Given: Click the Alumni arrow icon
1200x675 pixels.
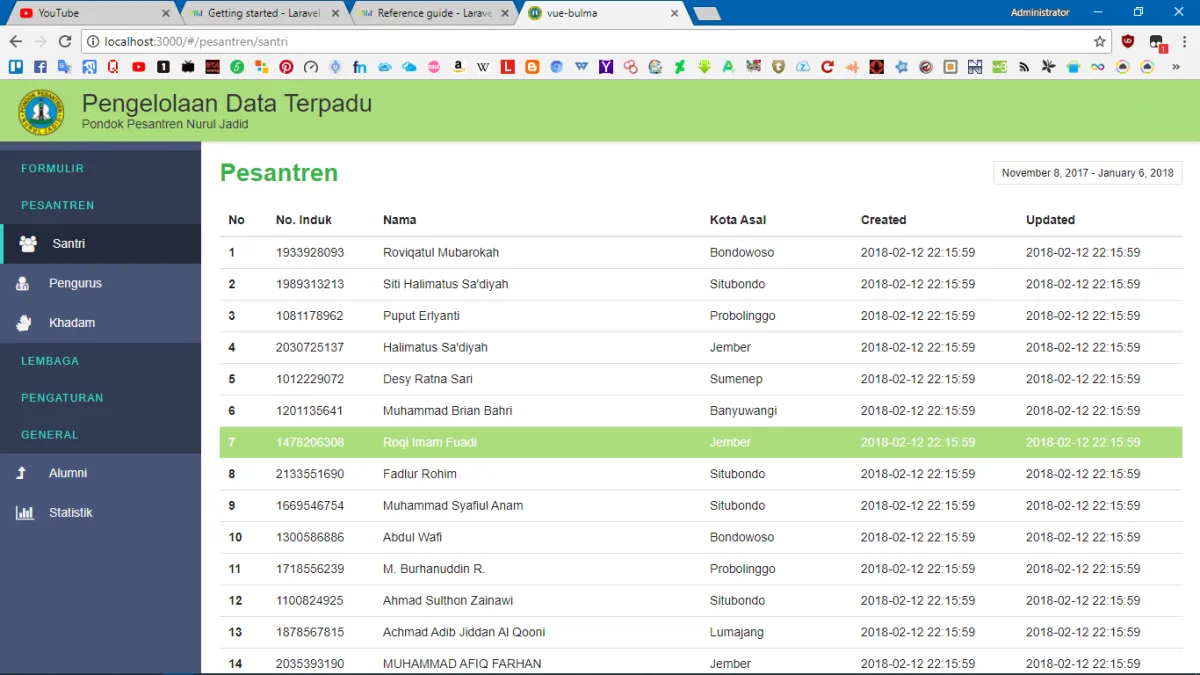Looking at the screenshot, I should (x=21, y=473).
